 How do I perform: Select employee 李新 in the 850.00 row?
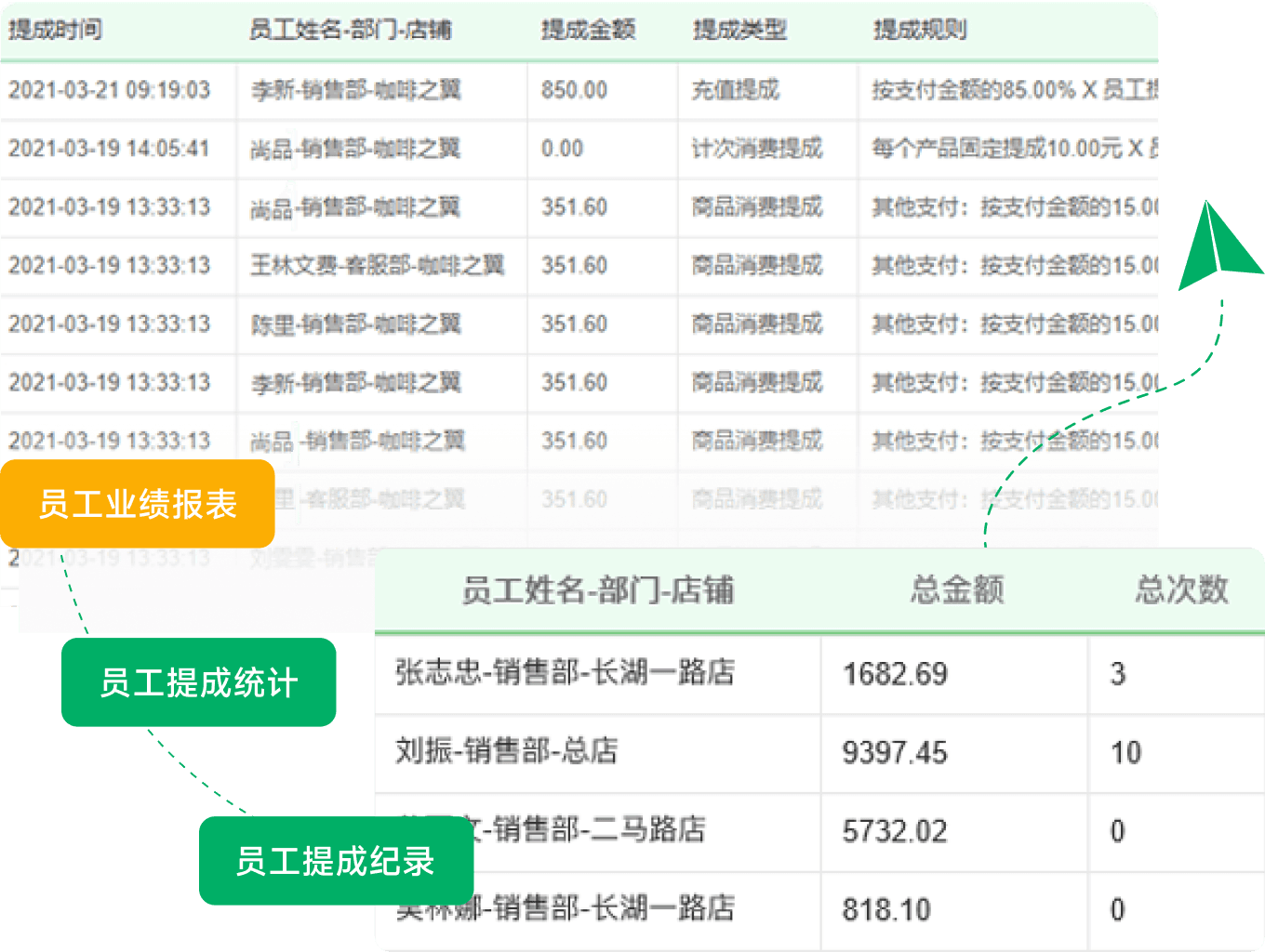(356, 90)
